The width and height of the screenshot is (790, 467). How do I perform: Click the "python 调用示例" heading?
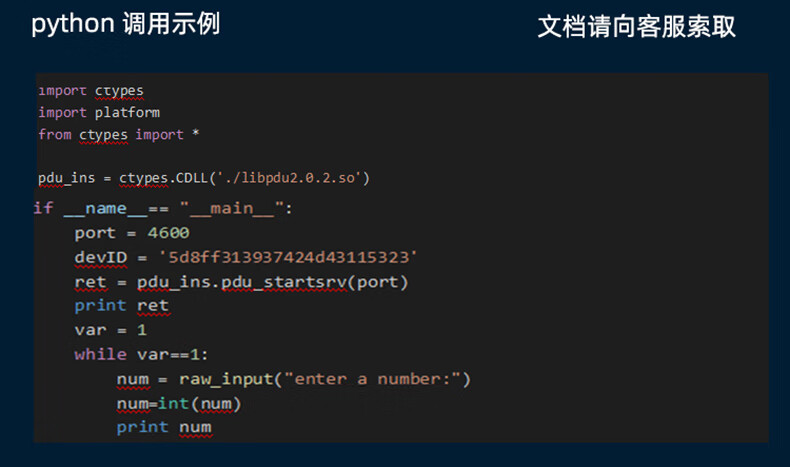tap(125, 25)
